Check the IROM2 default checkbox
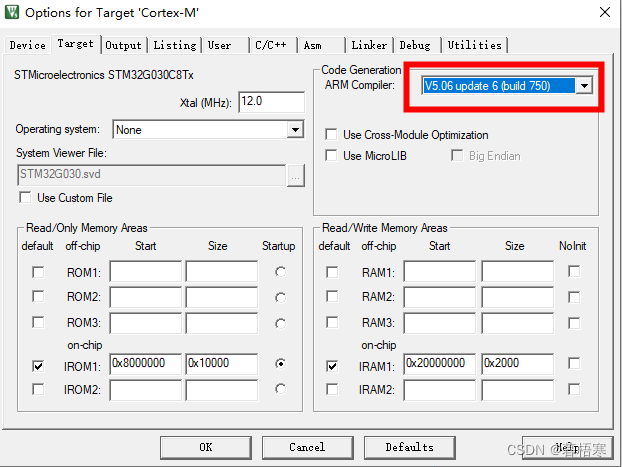622x467 pixels. coord(38,389)
